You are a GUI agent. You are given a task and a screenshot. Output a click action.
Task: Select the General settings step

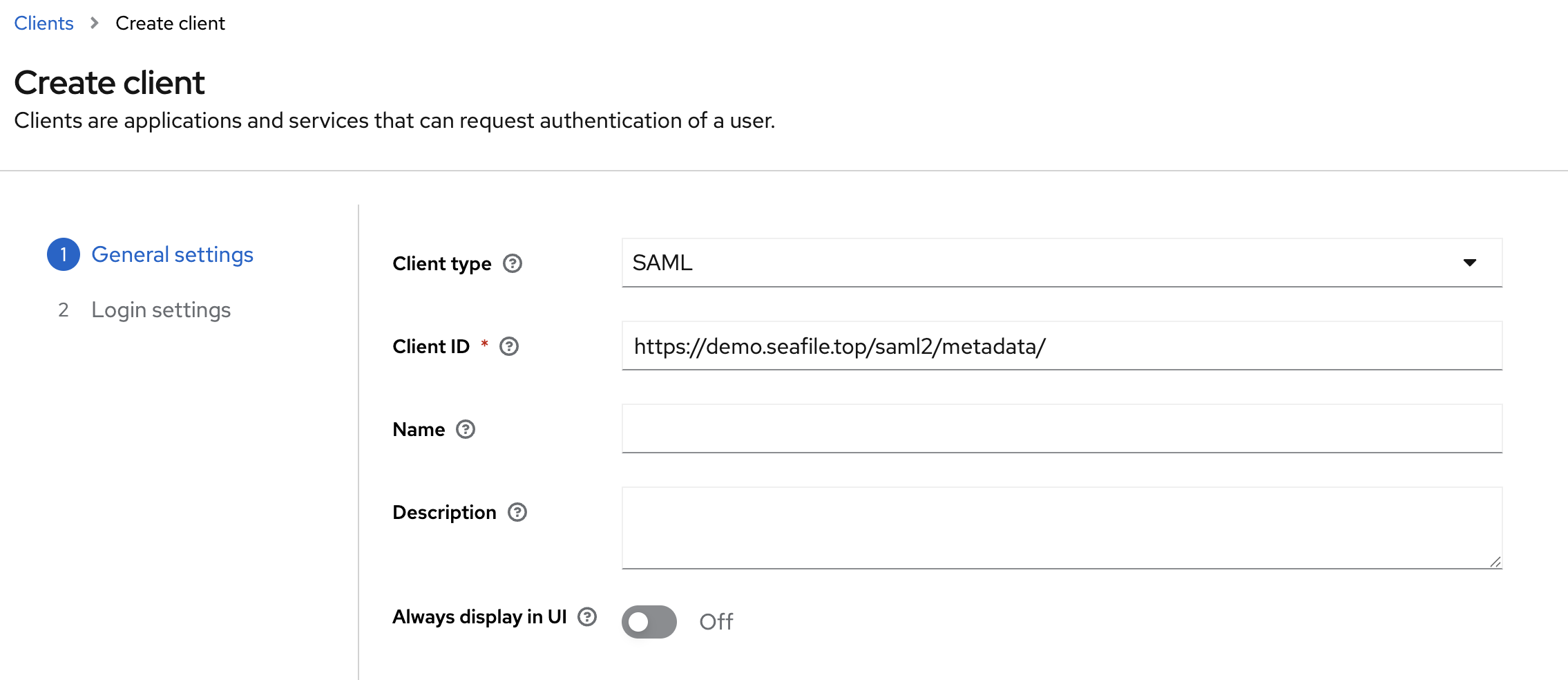[172, 254]
